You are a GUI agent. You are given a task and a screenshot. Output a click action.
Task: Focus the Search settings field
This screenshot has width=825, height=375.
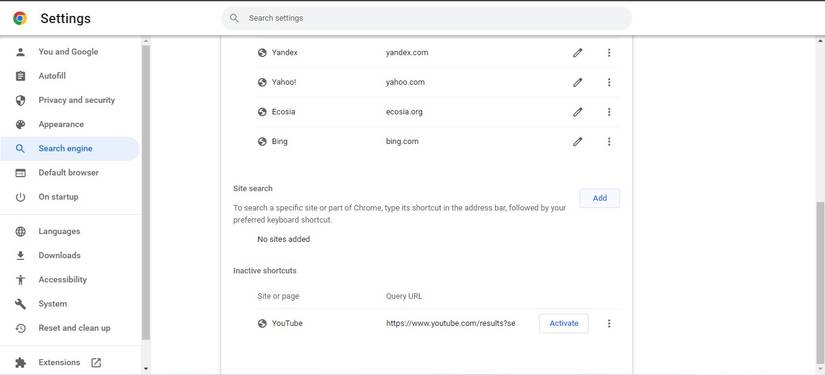coord(426,18)
